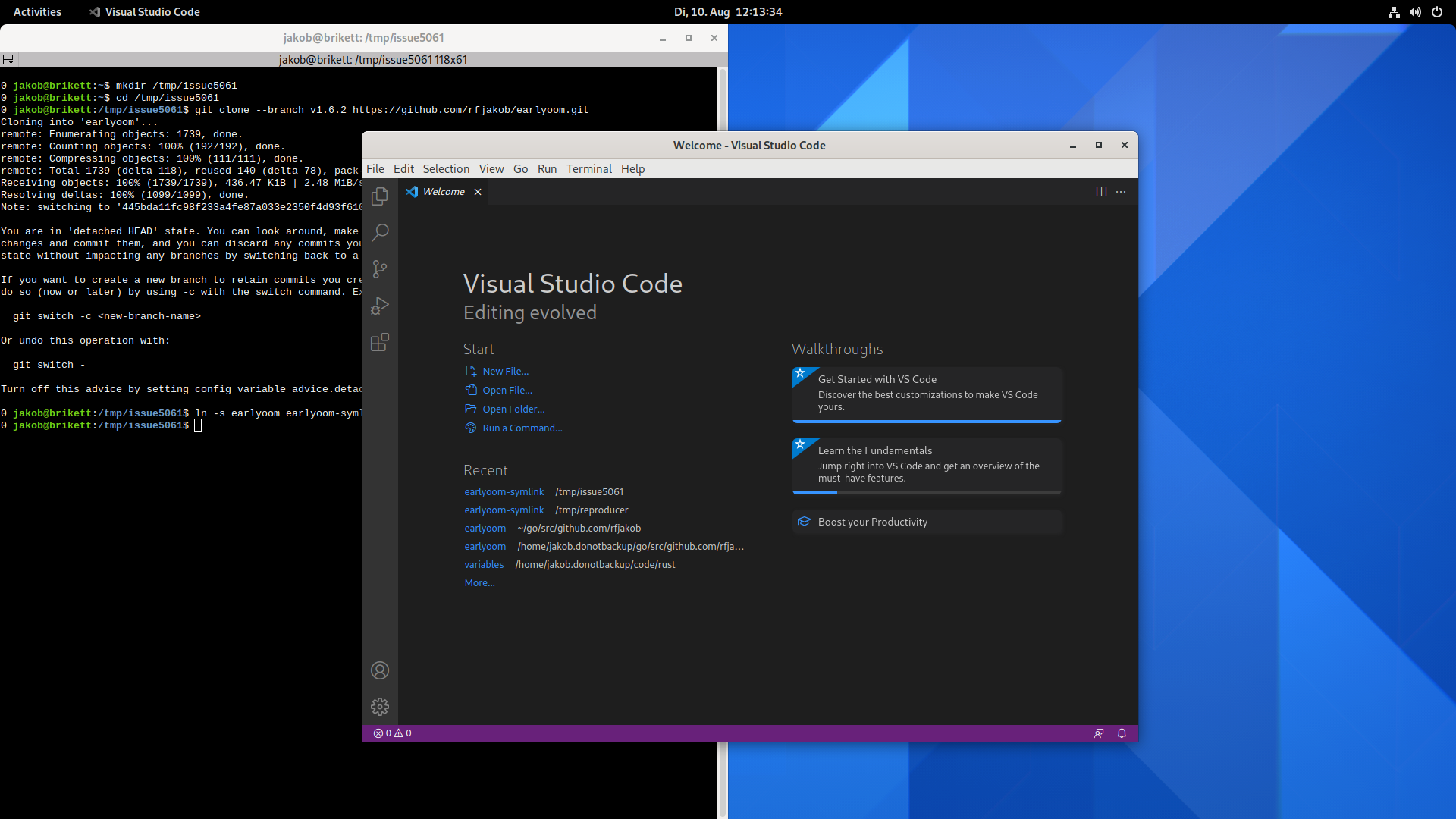Open the Selection menu

click(446, 169)
